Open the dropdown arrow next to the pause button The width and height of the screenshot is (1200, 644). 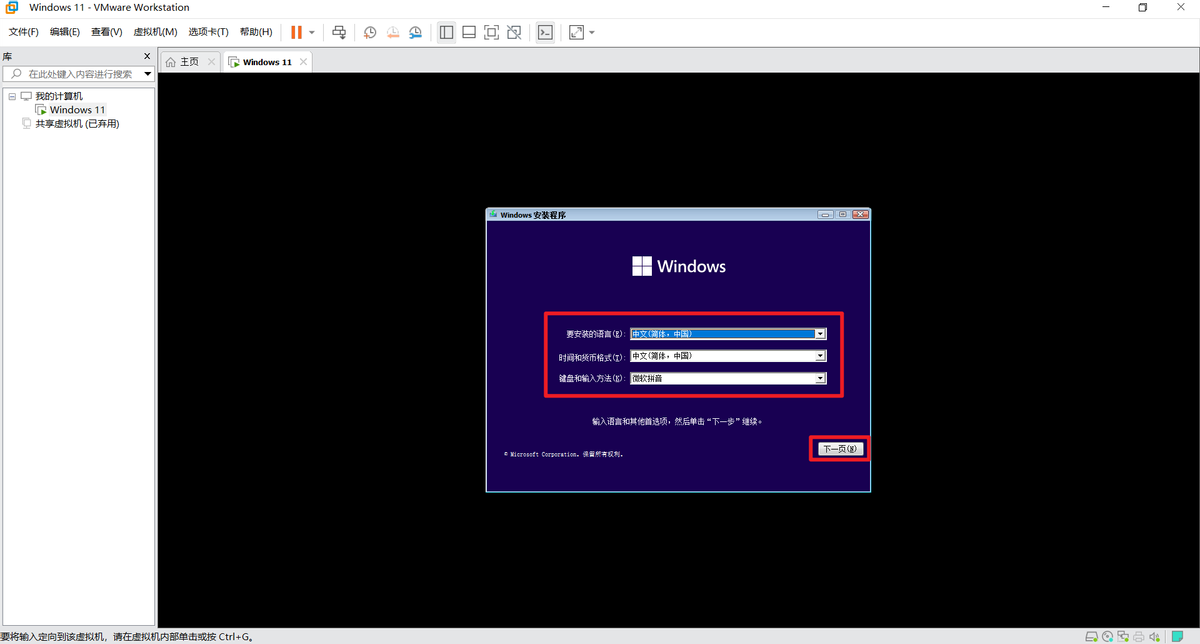[x=311, y=32]
